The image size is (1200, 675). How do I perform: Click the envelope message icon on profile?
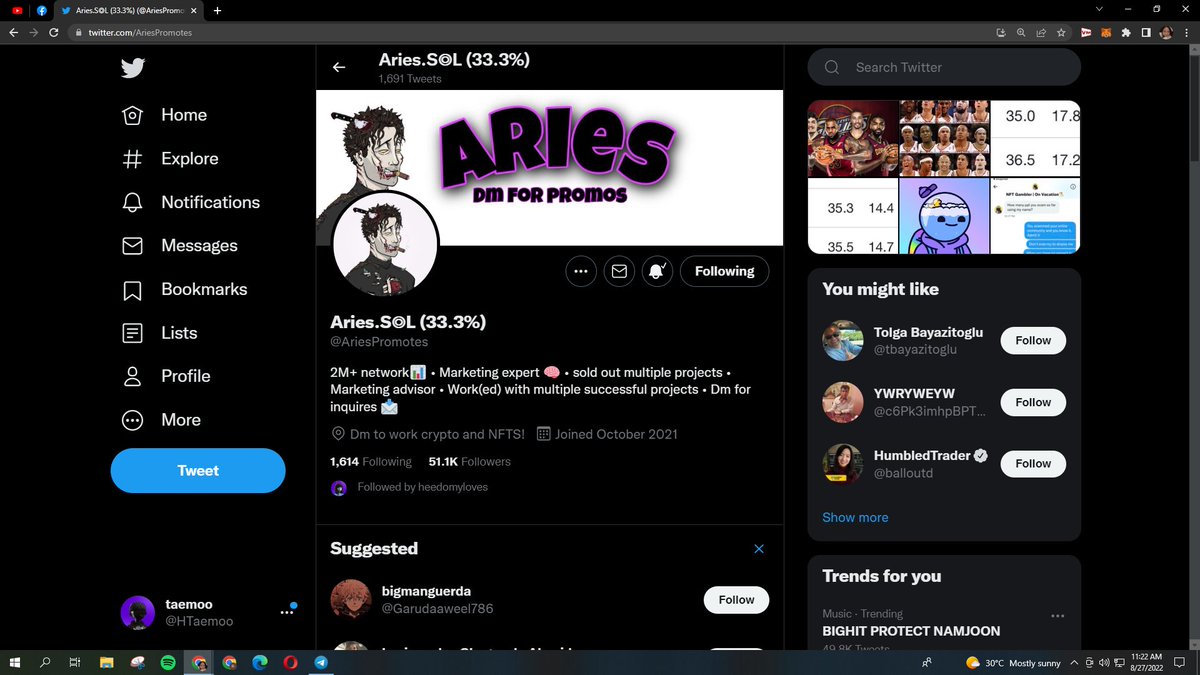coord(619,271)
